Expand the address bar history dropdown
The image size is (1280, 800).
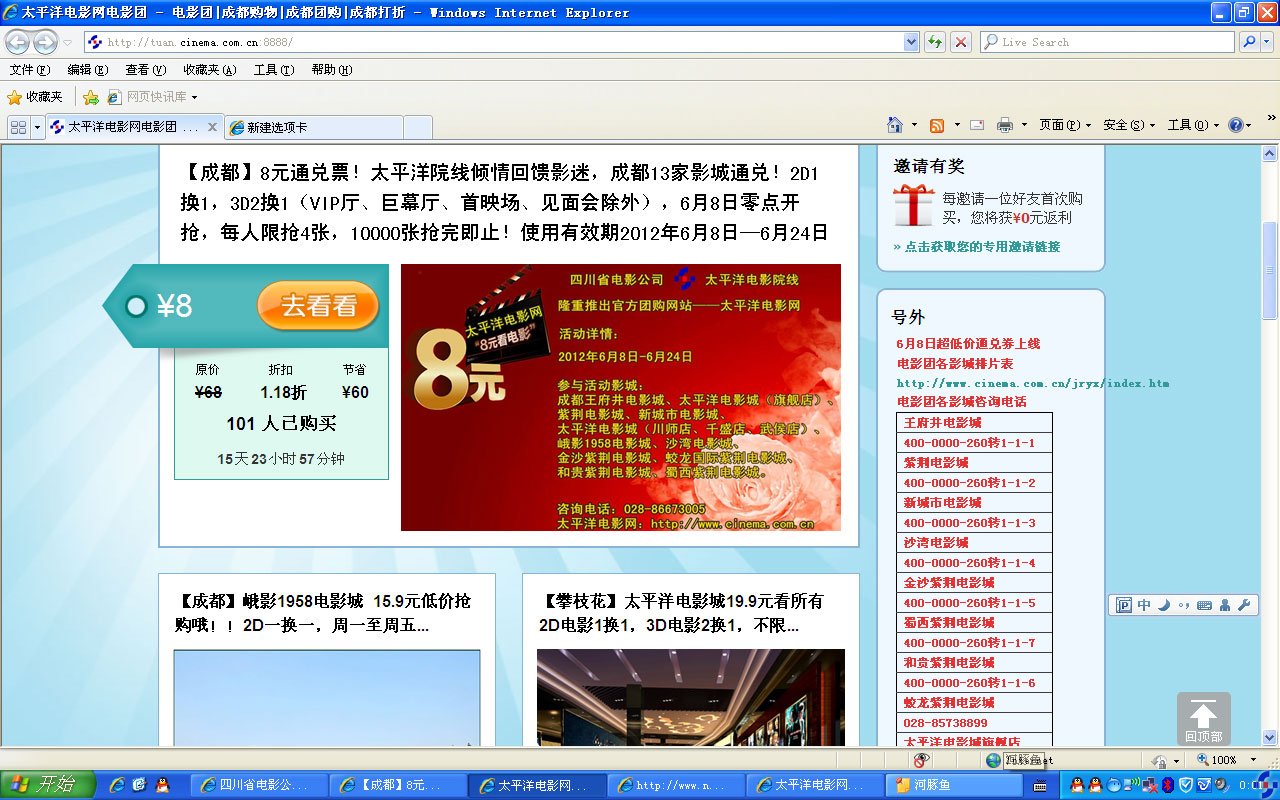coord(911,42)
